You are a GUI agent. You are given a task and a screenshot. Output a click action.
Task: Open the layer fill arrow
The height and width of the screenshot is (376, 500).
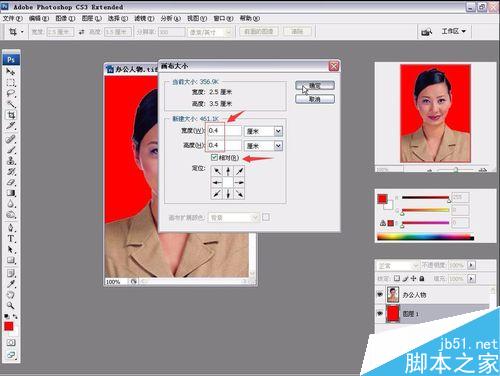click(x=471, y=278)
